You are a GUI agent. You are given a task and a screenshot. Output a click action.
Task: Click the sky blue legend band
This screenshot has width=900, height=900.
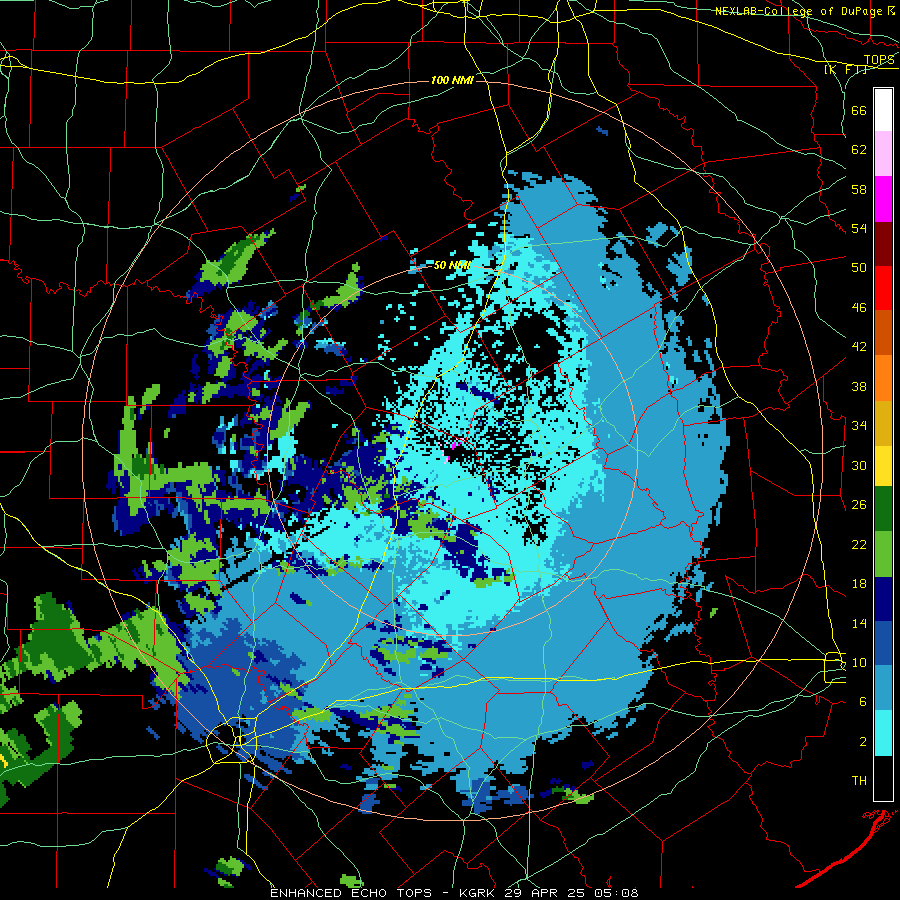(x=883, y=688)
